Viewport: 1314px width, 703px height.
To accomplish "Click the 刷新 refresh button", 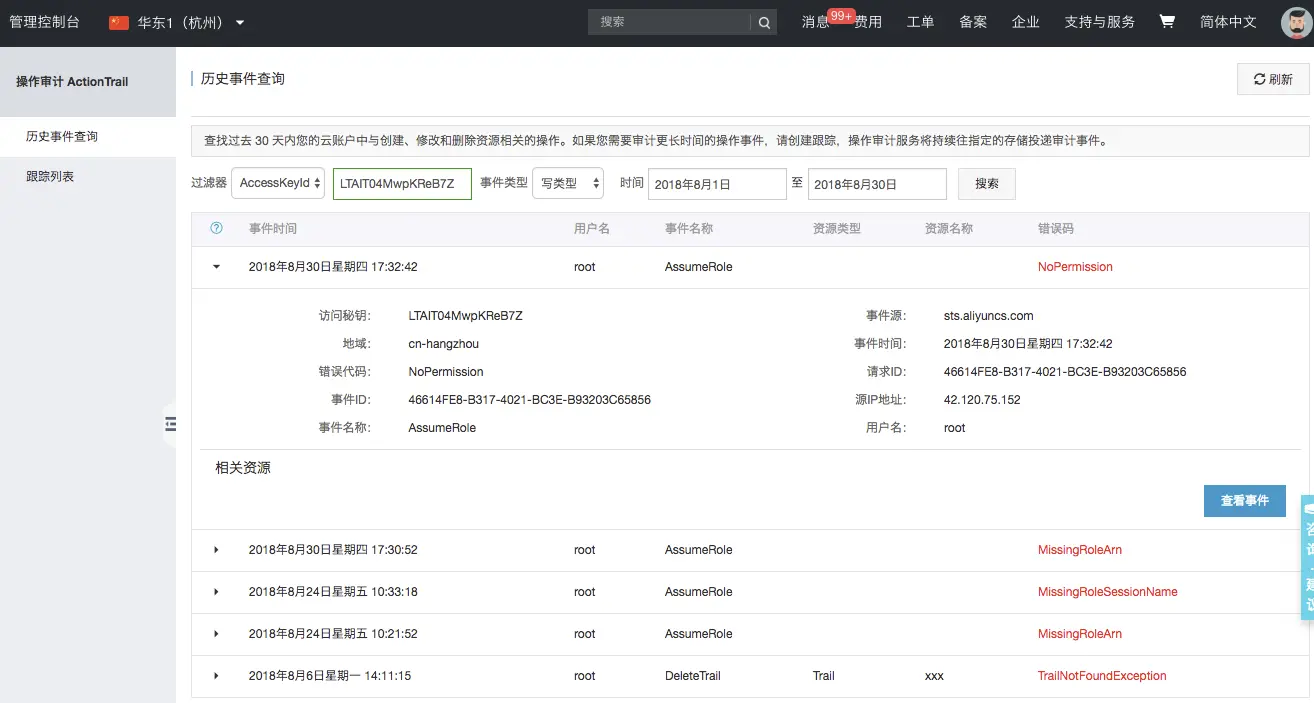I will tap(1273, 79).
